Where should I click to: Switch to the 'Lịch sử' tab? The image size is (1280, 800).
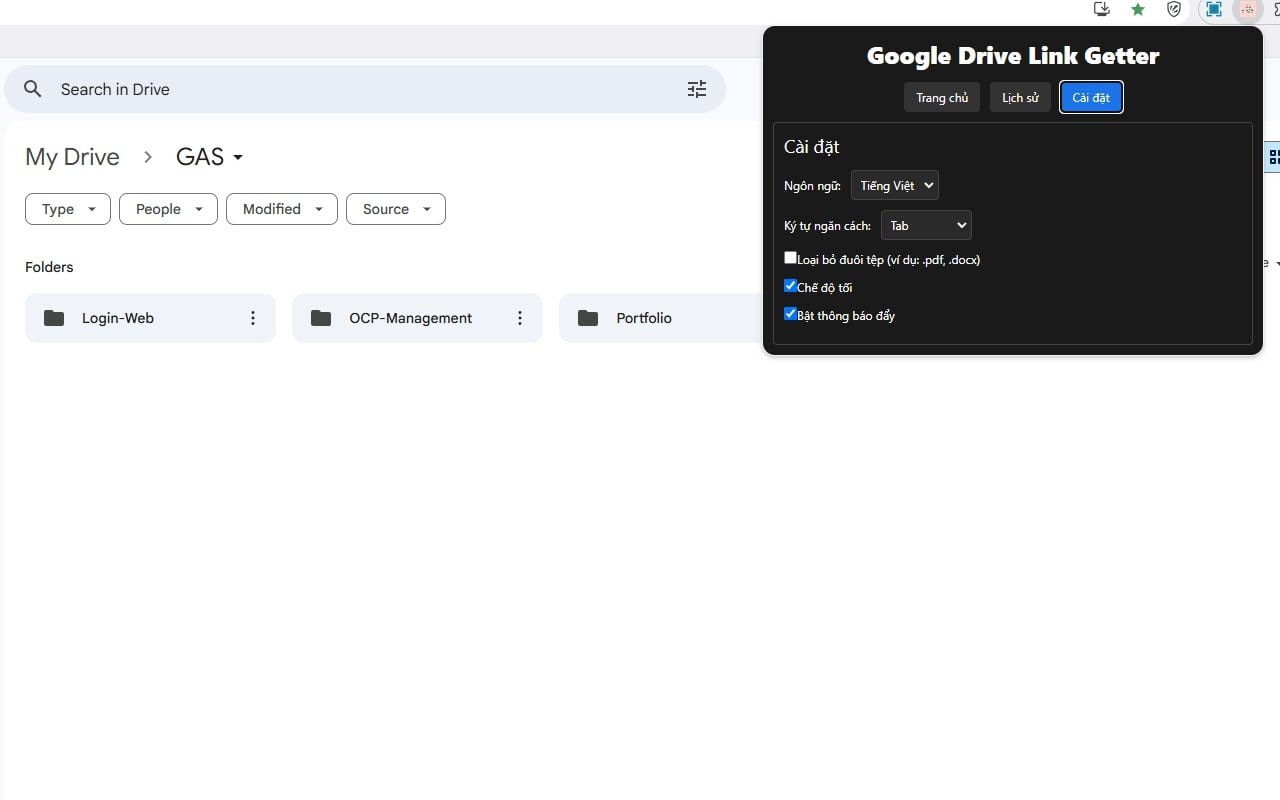[x=1020, y=97]
